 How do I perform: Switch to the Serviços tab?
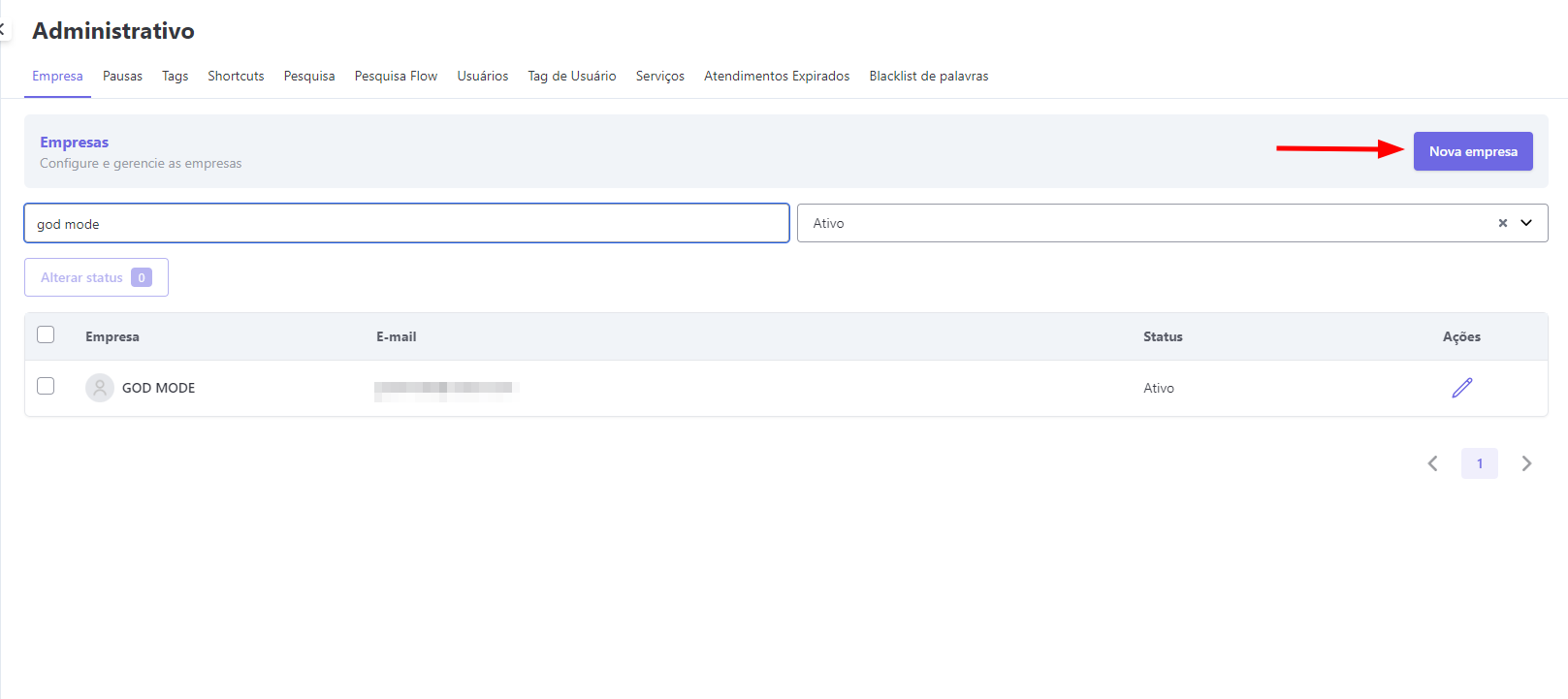(660, 76)
